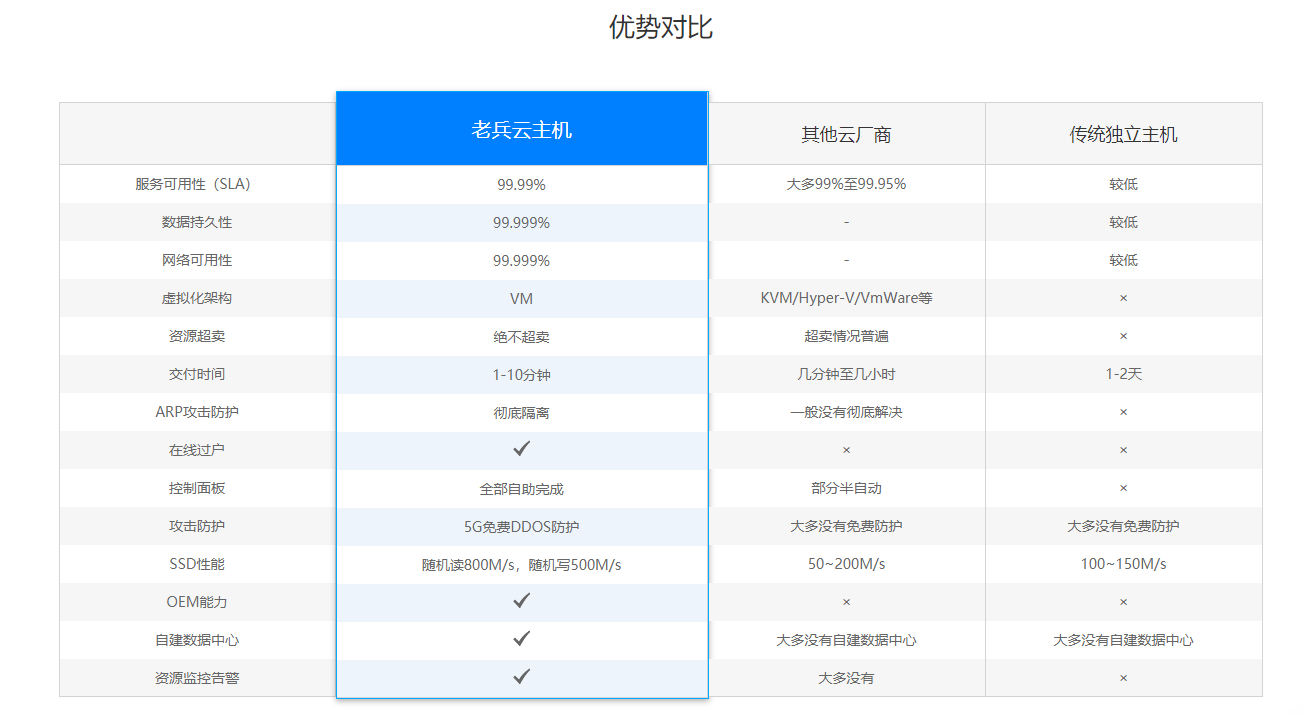The image size is (1302, 714).
Task: Click the 100~150M/s SSD cell
Action: [x=1123, y=564]
